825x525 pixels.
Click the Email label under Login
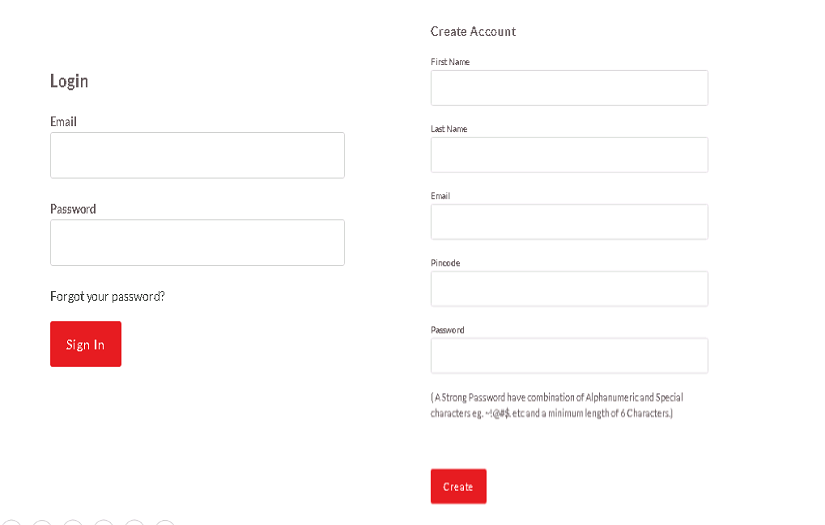tap(63, 122)
